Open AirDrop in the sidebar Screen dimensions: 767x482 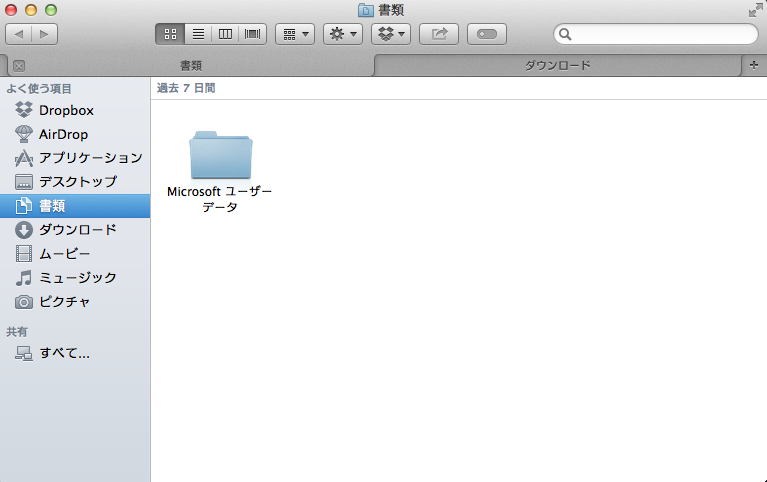coord(75,134)
